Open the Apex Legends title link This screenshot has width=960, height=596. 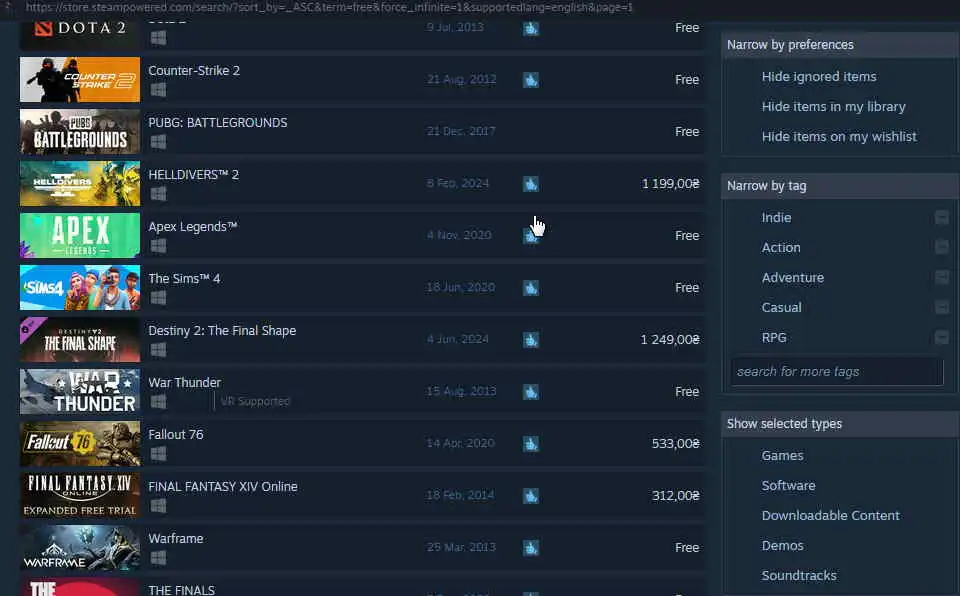[x=193, y=227]
